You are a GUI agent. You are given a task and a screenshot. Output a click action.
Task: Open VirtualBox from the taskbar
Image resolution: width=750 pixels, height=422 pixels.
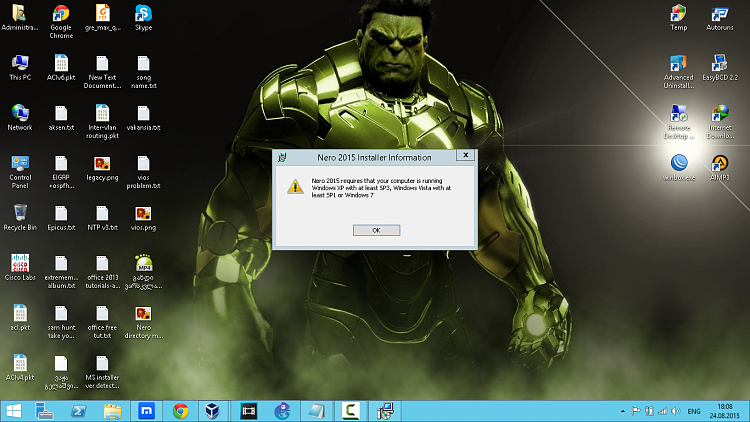click(212, 411)
